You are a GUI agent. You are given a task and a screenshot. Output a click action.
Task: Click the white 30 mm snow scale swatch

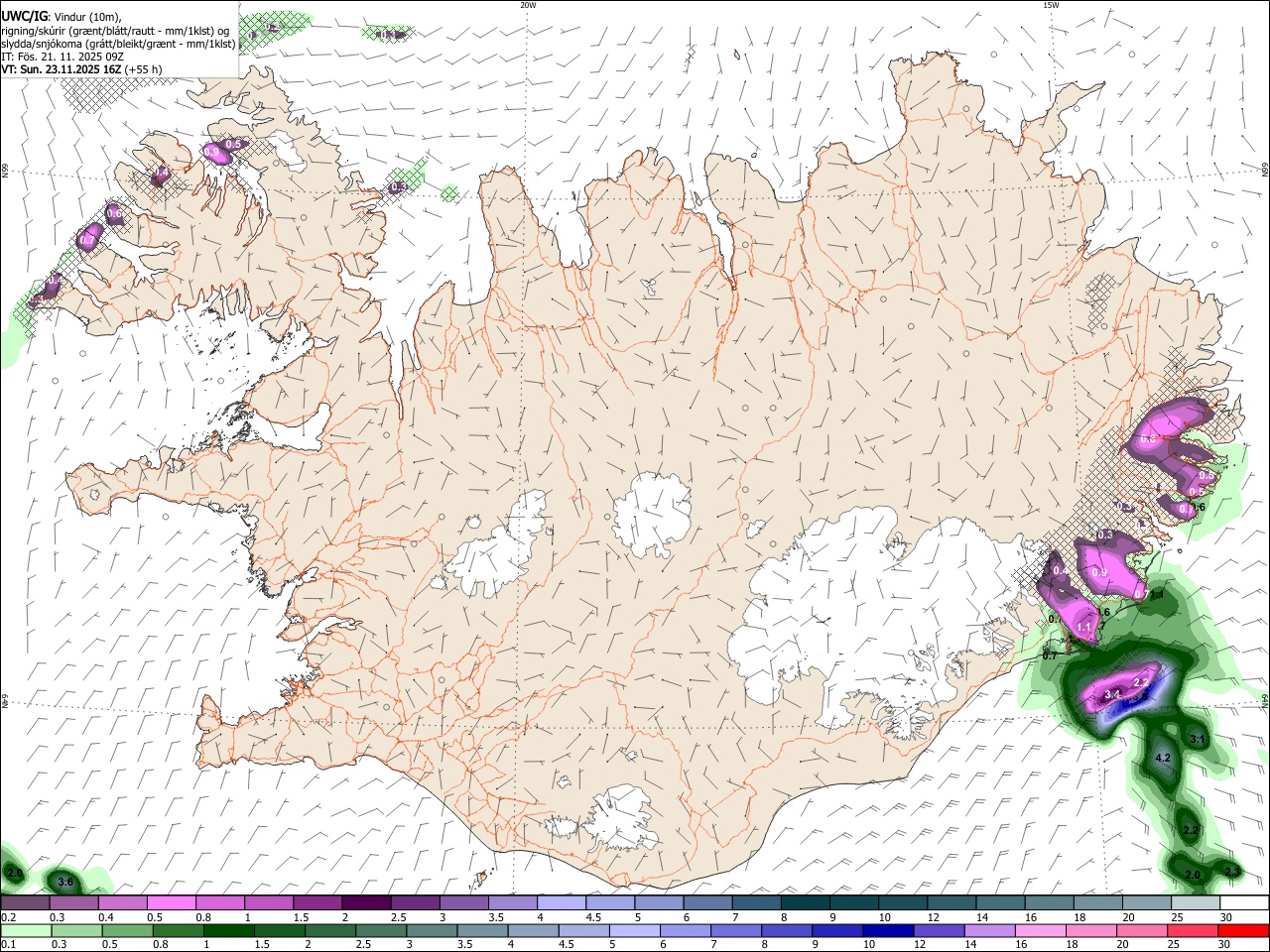tap(1243, 903)
